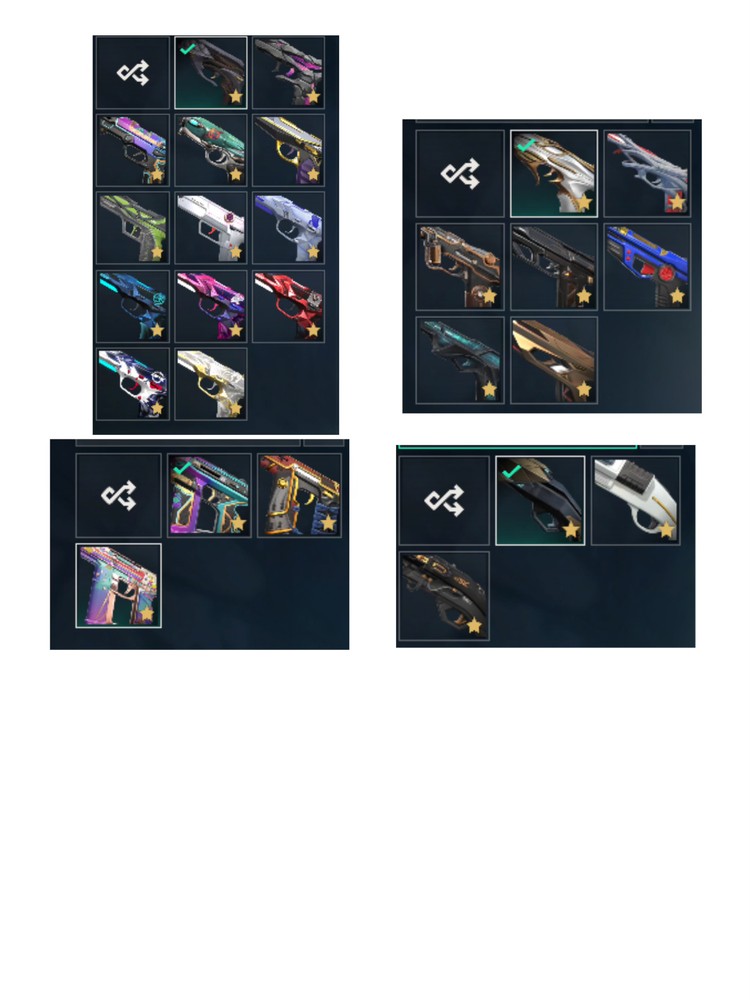Viewport: 750px width, 1000px height.
Task: Select the shuffle icon beside the white-gold dragon skin
Action: pos(460,173)
